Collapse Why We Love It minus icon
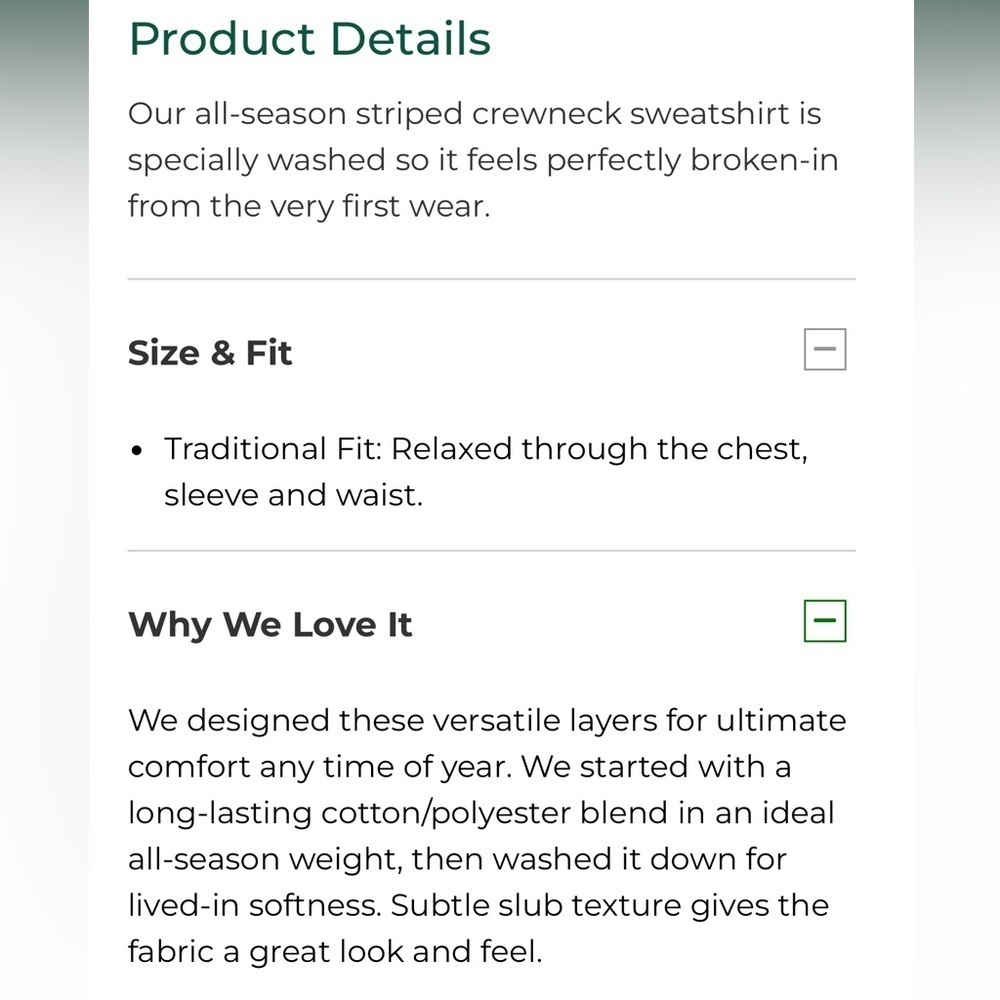Image resolution: width=1000 pixels, height=1000 pixels. [825, 621]
